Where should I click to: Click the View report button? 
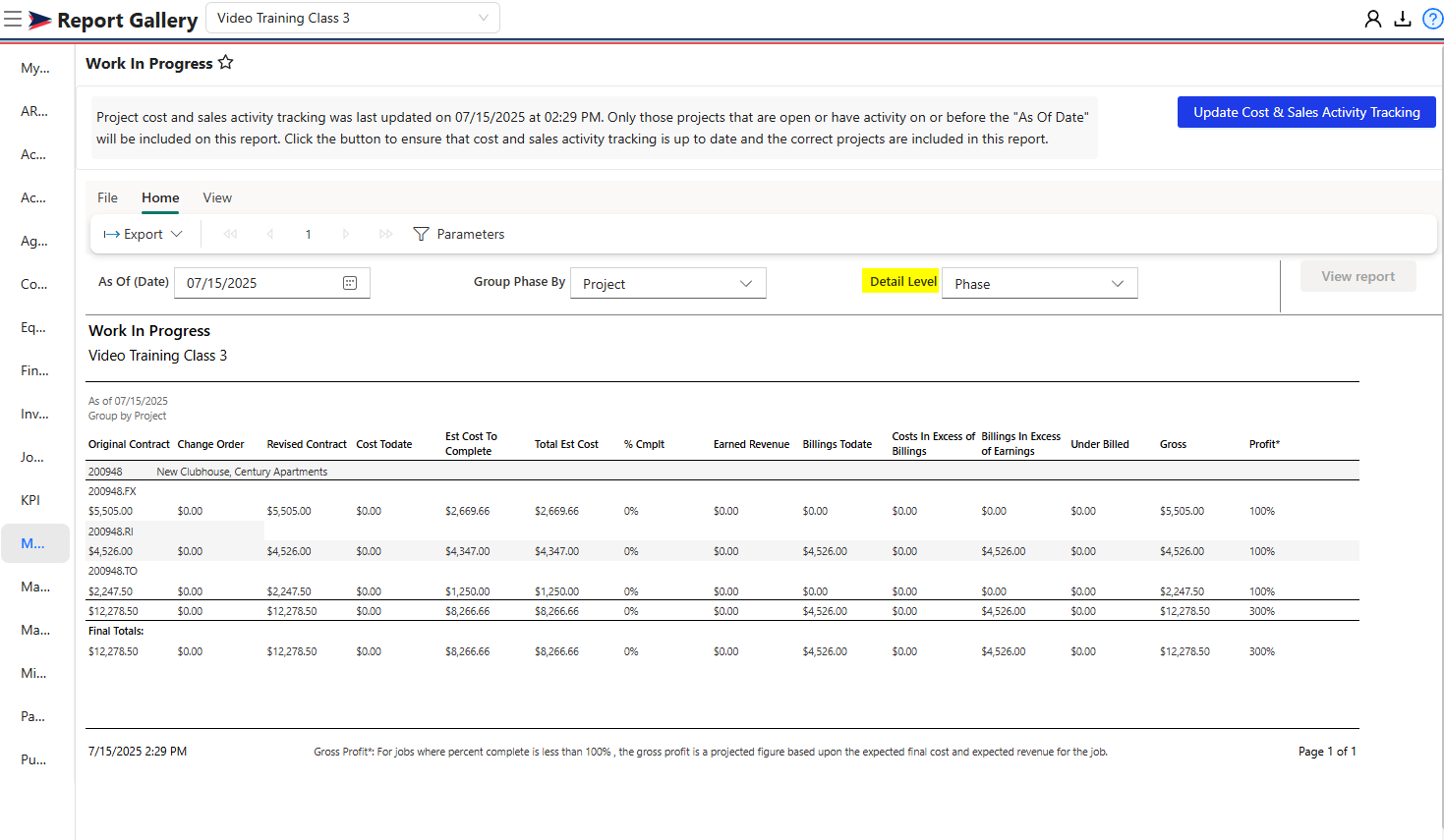(x=1357, y=276)
